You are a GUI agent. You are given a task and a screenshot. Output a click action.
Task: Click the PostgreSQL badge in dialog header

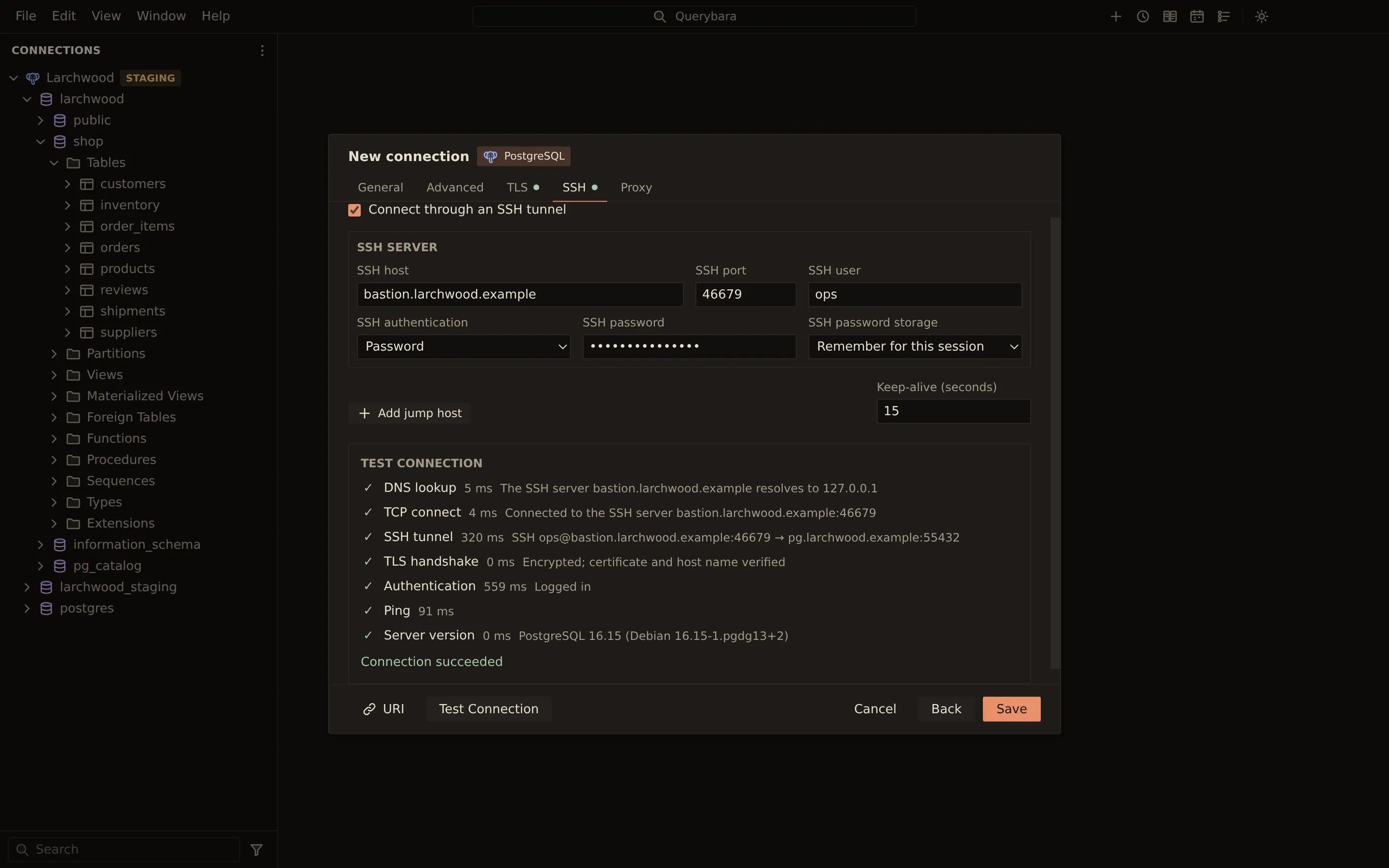point(523,156)
